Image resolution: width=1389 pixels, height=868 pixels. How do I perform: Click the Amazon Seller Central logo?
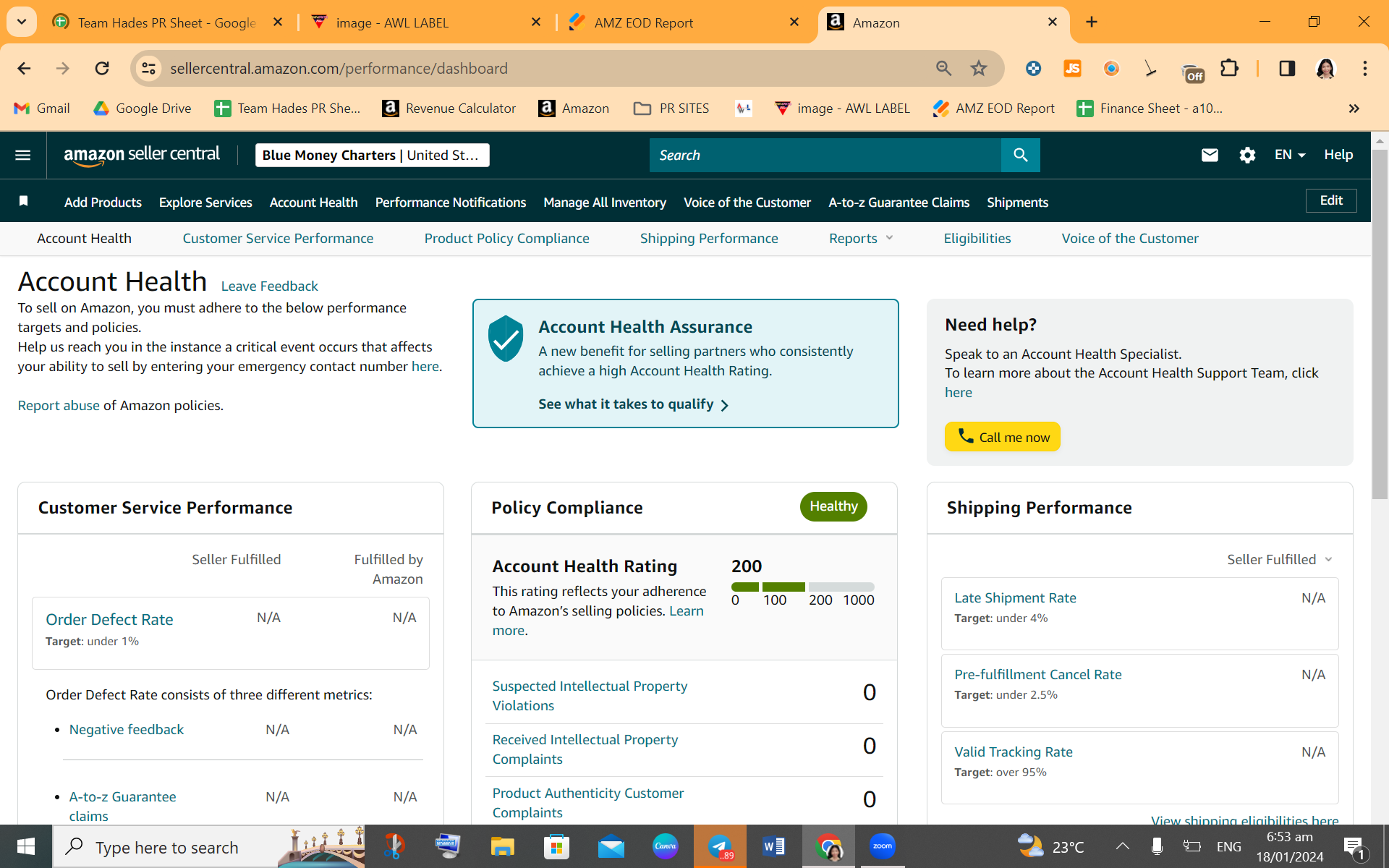pos(142,155)
